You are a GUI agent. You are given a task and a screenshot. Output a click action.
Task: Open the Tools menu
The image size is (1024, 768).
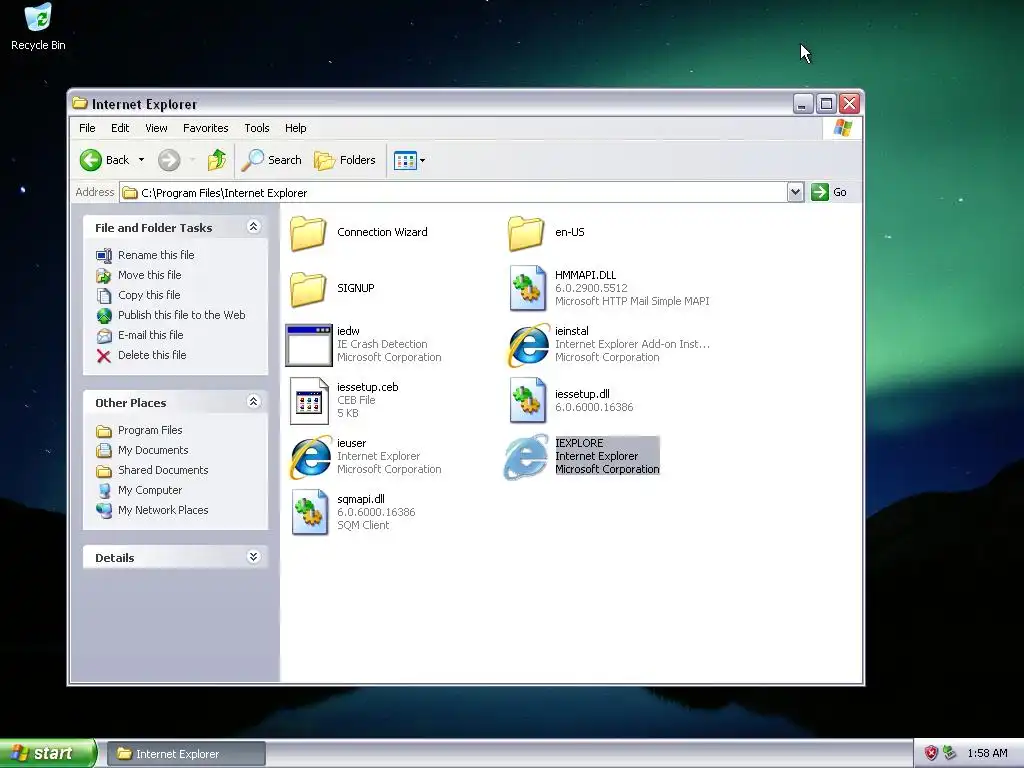pyautogui.click(x=257, y=128)
